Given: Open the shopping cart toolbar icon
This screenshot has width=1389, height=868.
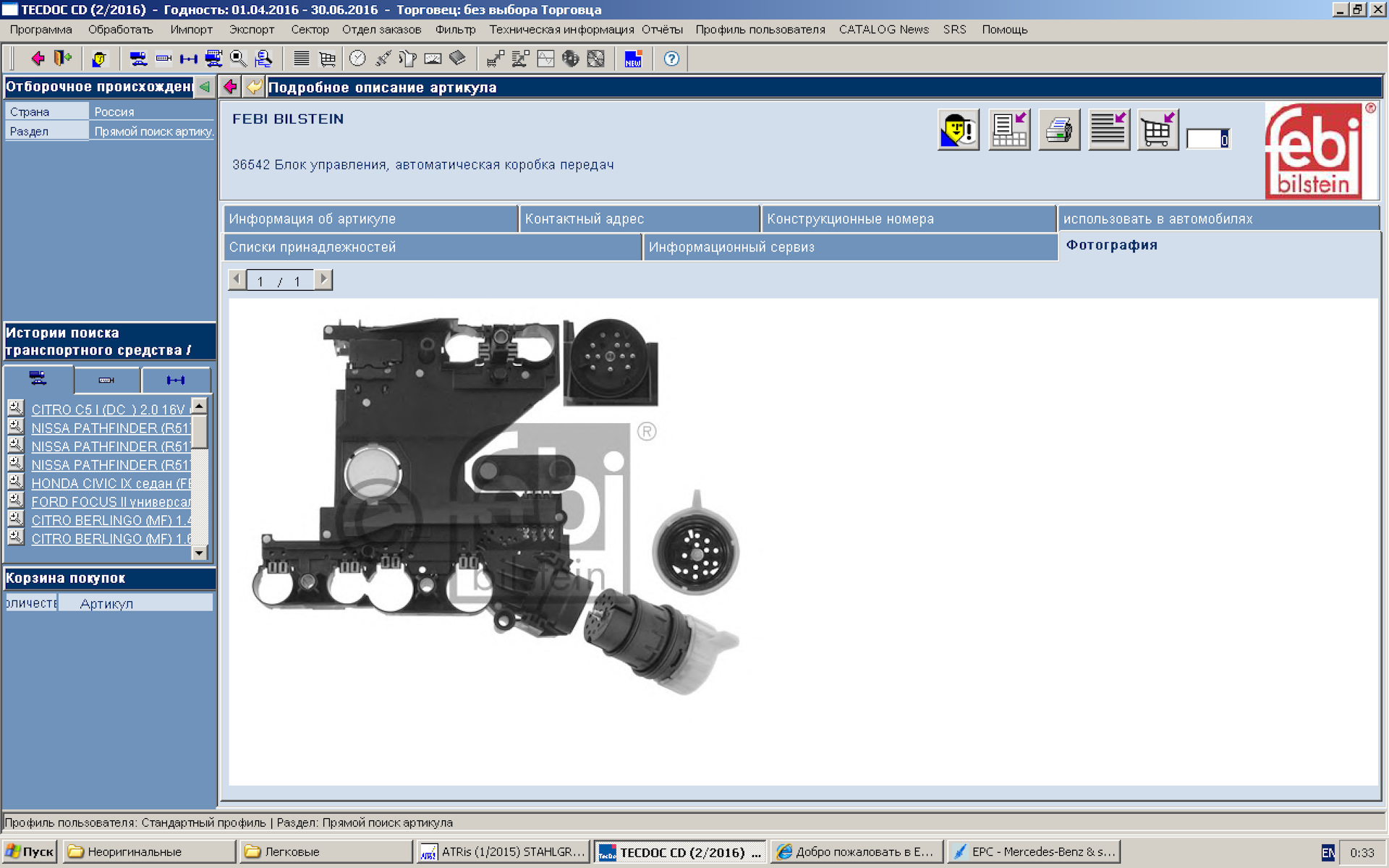Looking at the screenshot, I should pyautogui.click(x=327, y=59).
